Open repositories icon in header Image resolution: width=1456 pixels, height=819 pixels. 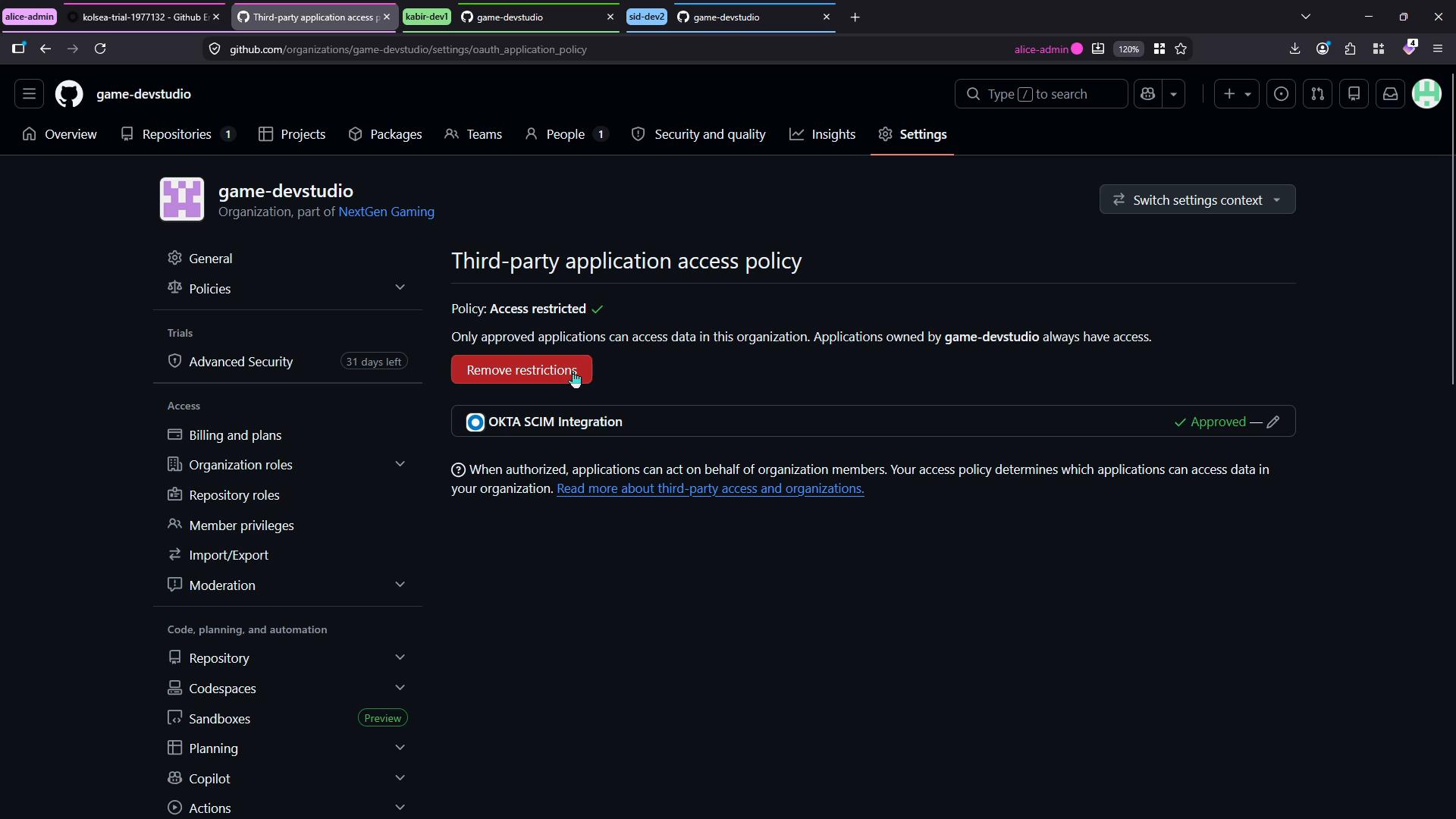1354,94
